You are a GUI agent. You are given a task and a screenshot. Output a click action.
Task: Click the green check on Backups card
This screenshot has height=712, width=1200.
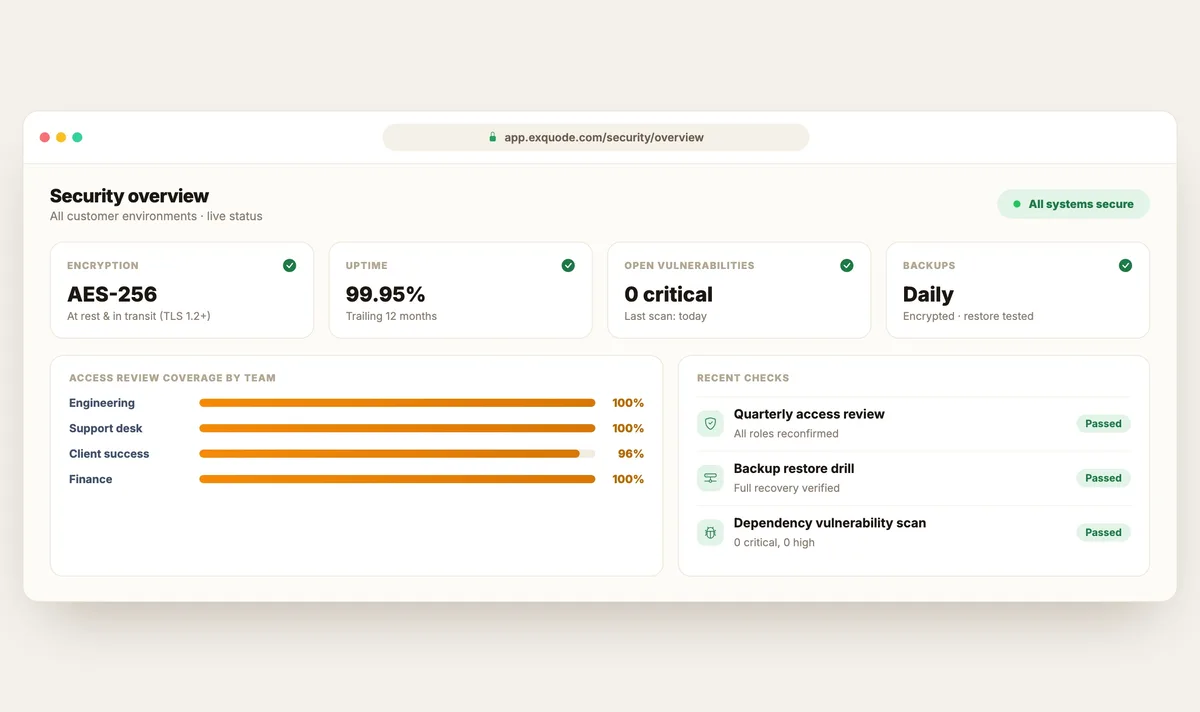(1125, 265)
